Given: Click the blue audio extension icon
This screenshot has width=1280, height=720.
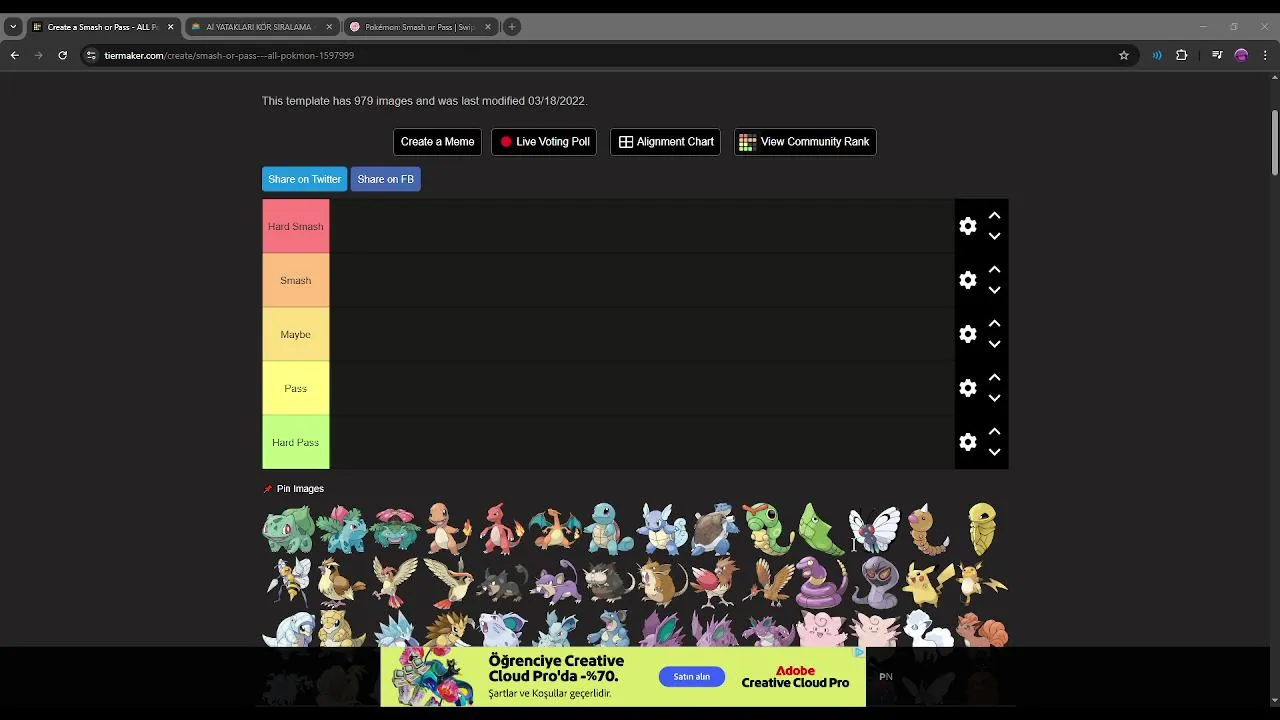Looking at the screenshot, I should click(1157, 55).
